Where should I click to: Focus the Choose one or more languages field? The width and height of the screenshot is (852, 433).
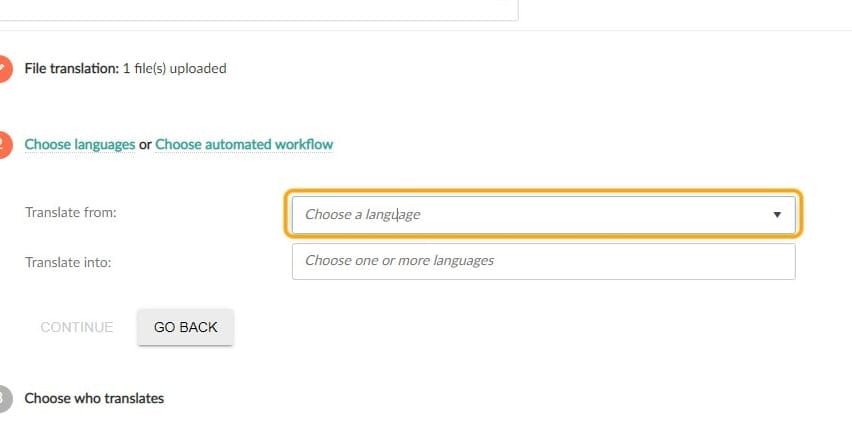coord(543,261)
